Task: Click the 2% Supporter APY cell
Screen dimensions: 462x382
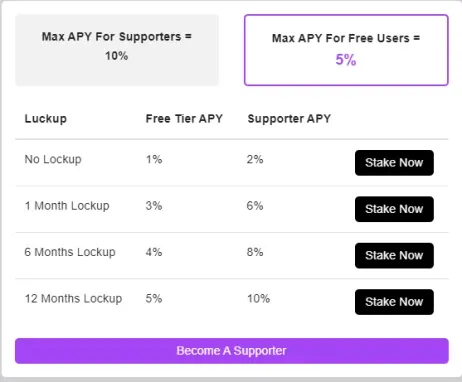Action: coord(255,159)
